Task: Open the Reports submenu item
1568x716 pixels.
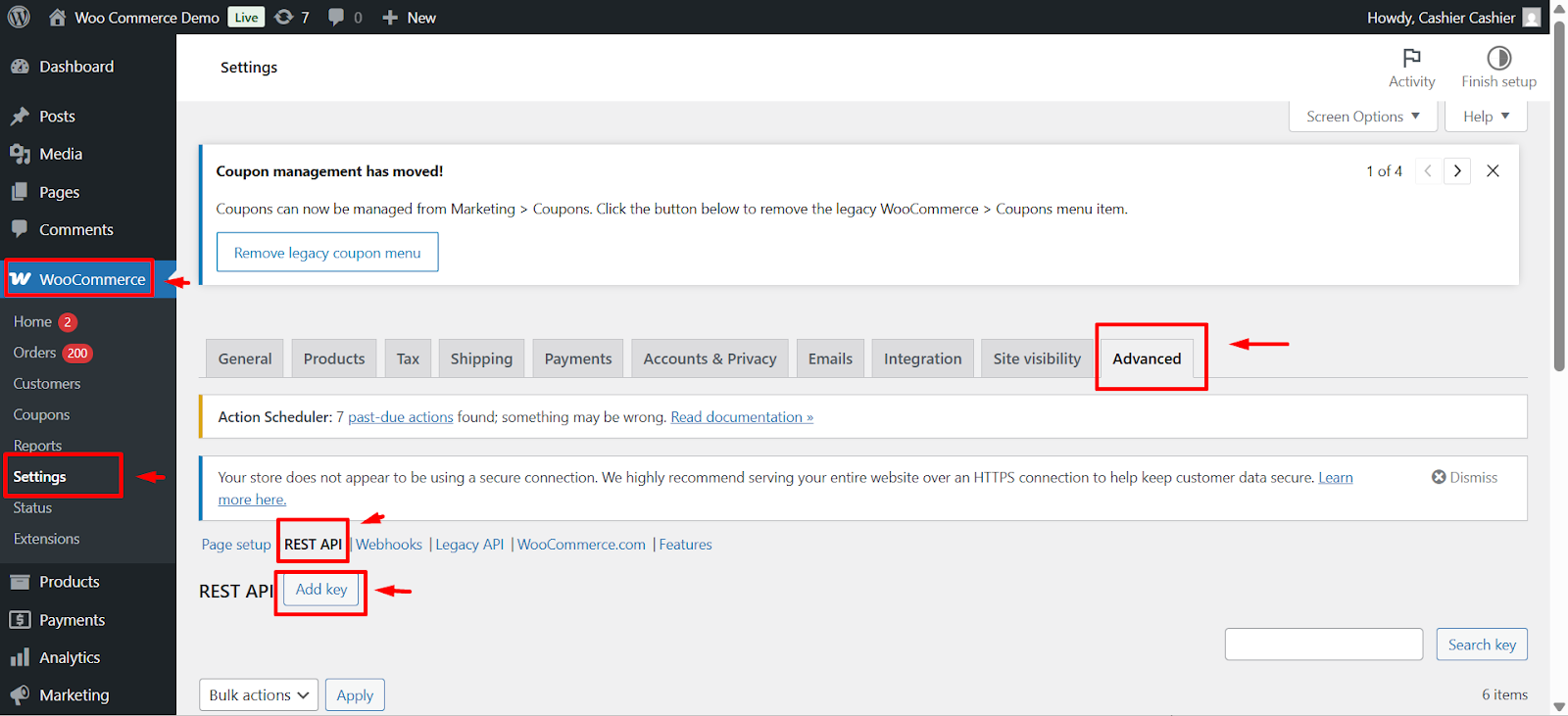Action: tap(37, 446)
